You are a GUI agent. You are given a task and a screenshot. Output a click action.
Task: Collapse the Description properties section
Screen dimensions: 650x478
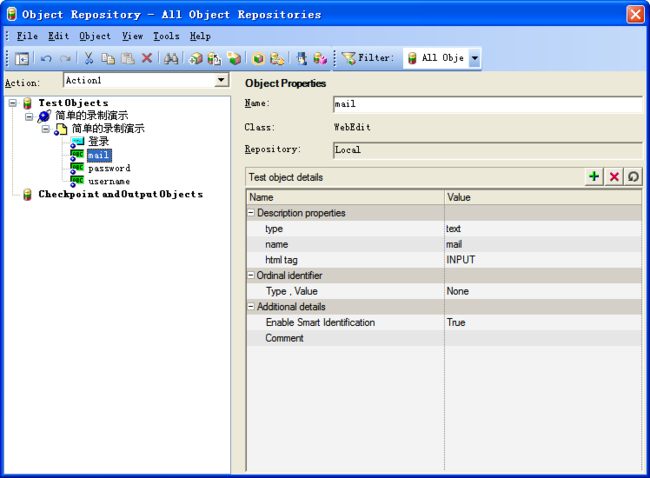[x=251, y=213]
